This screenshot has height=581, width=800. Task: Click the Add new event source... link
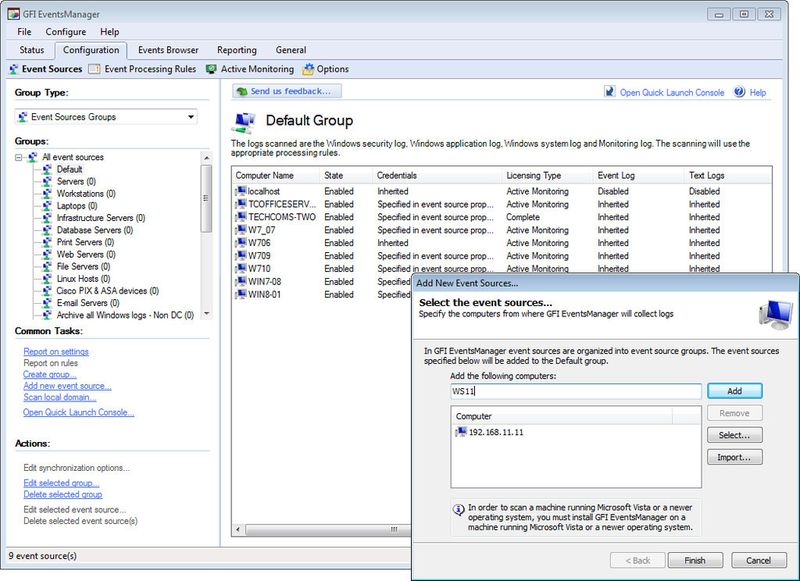pyautogui.click(x=67, y=386)
